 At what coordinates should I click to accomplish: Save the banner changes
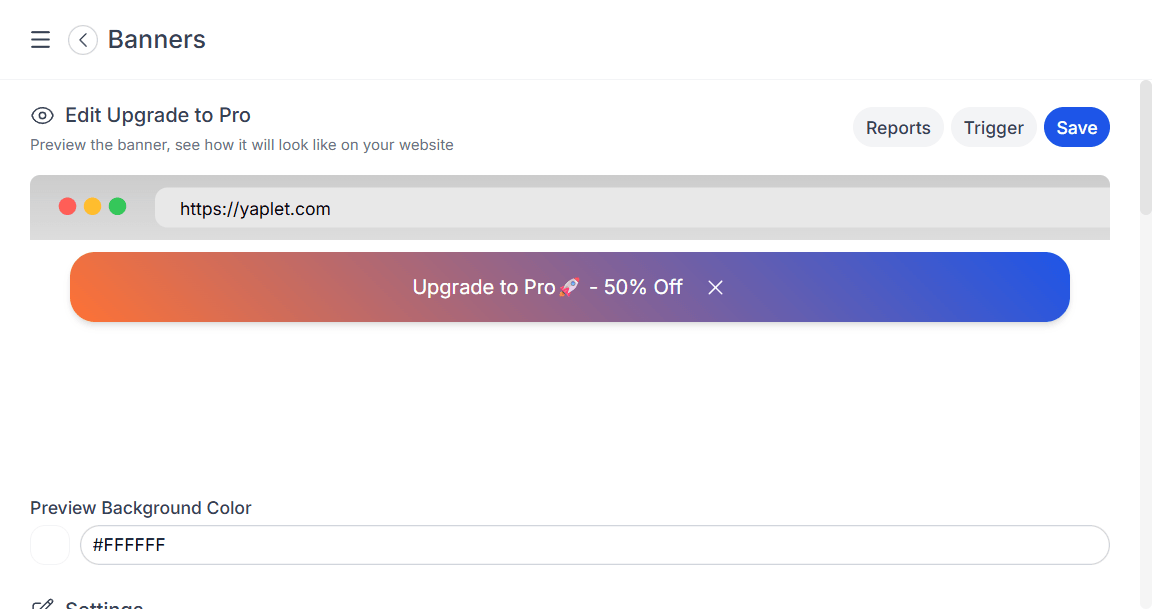click(1077, 128)
